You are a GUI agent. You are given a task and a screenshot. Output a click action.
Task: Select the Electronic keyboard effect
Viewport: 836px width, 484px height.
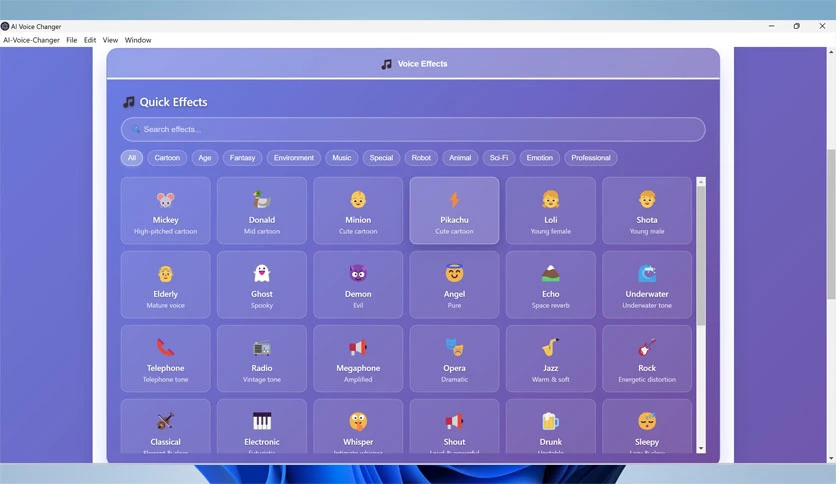pyautogui.click(x=262, y=426)
